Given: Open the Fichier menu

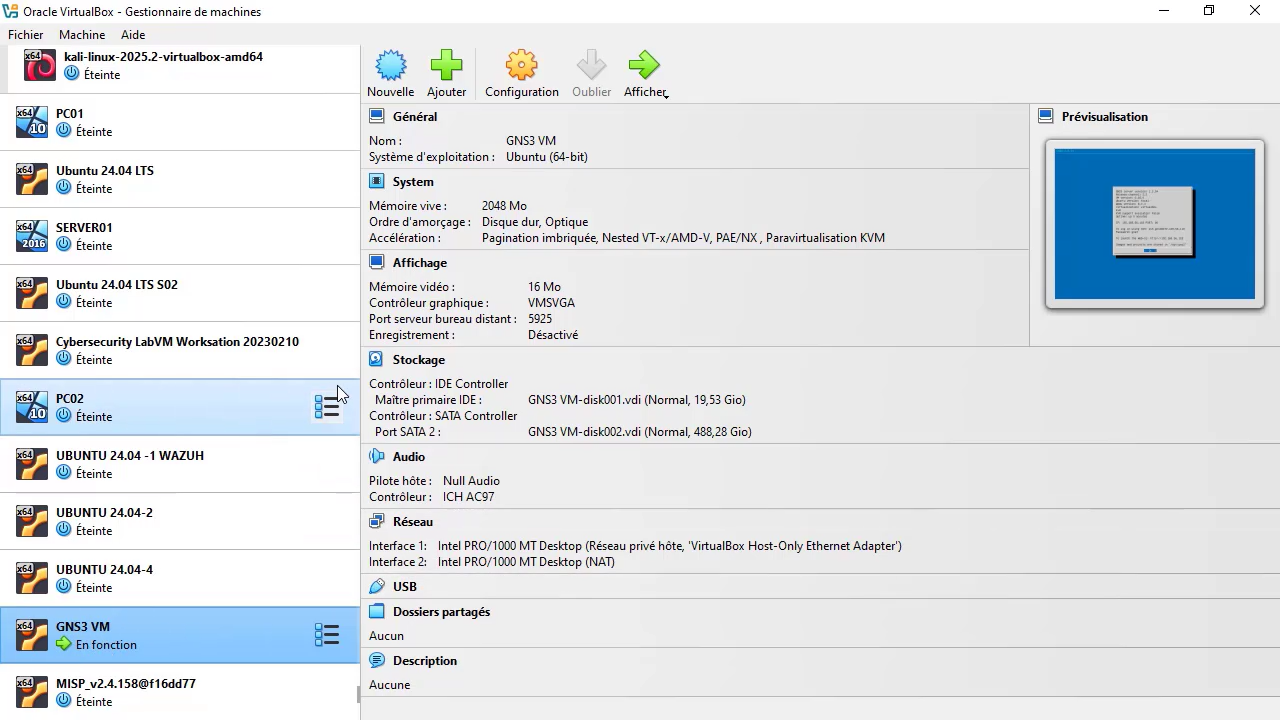Looking at the screenshot, I should pyautogui.click(x=26, y=35).
